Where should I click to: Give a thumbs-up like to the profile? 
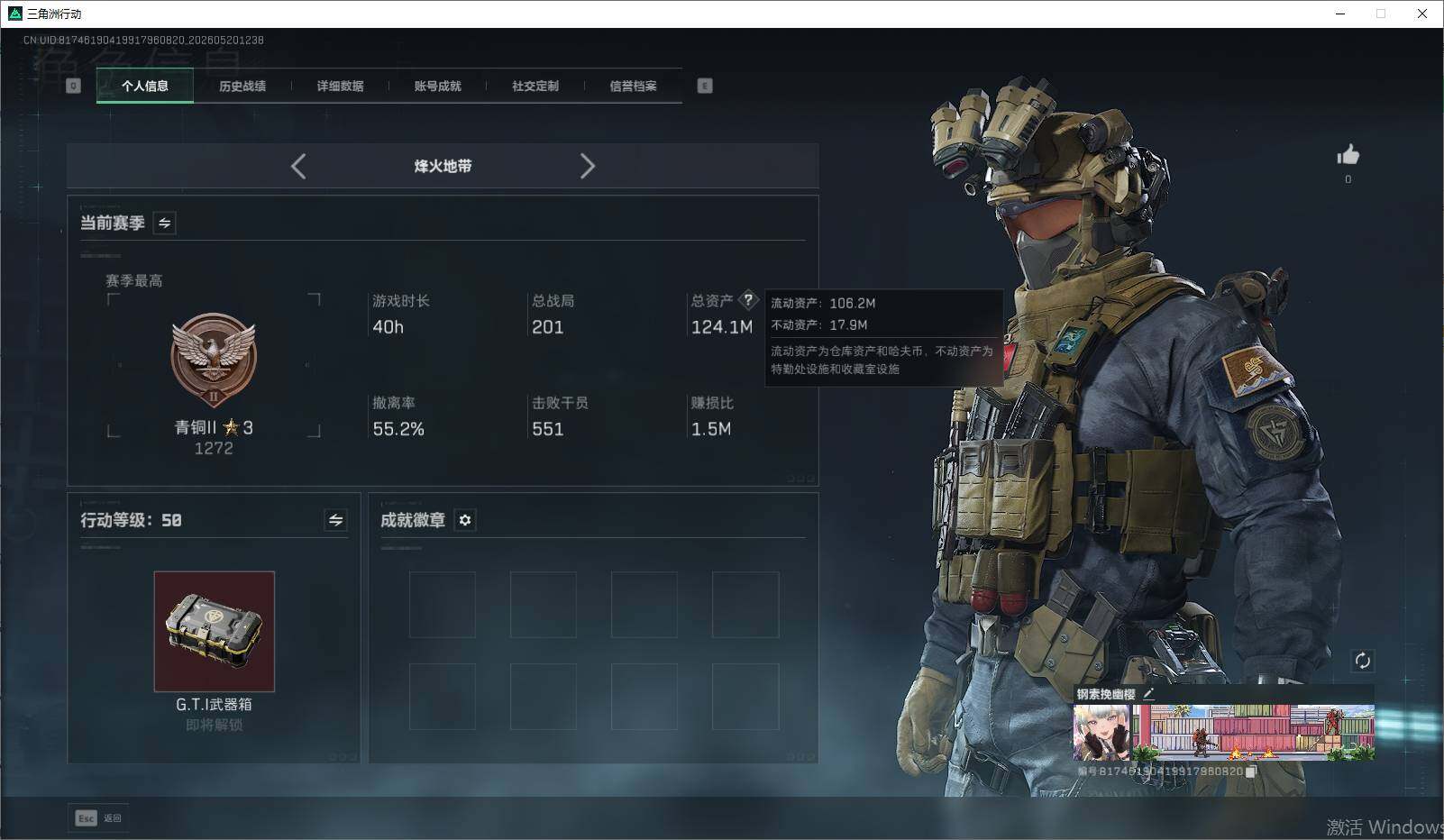pyautogui.click(x=1348, y=155)
